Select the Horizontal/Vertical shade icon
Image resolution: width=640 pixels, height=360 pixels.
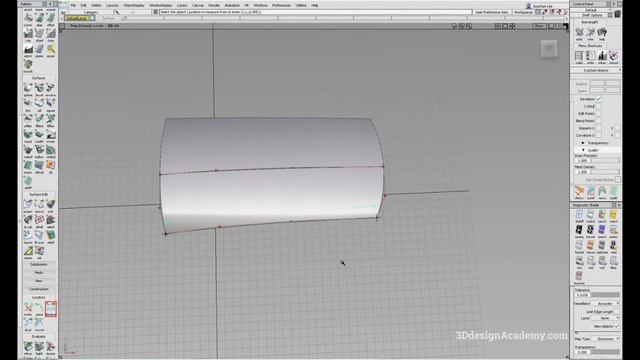point(591,231)
